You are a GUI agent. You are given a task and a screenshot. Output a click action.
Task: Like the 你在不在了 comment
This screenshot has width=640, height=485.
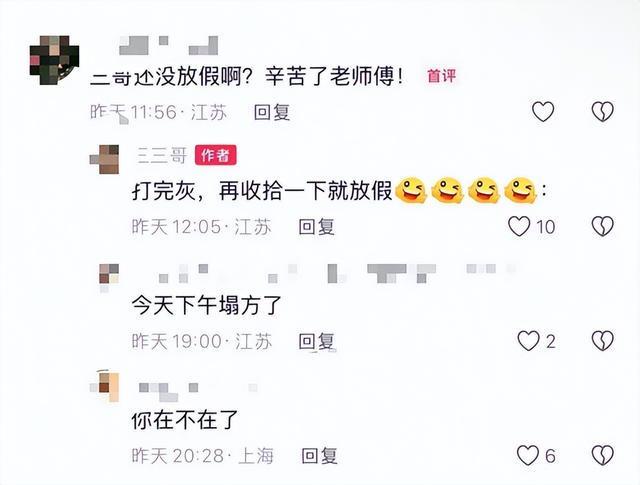coord(528,455)
